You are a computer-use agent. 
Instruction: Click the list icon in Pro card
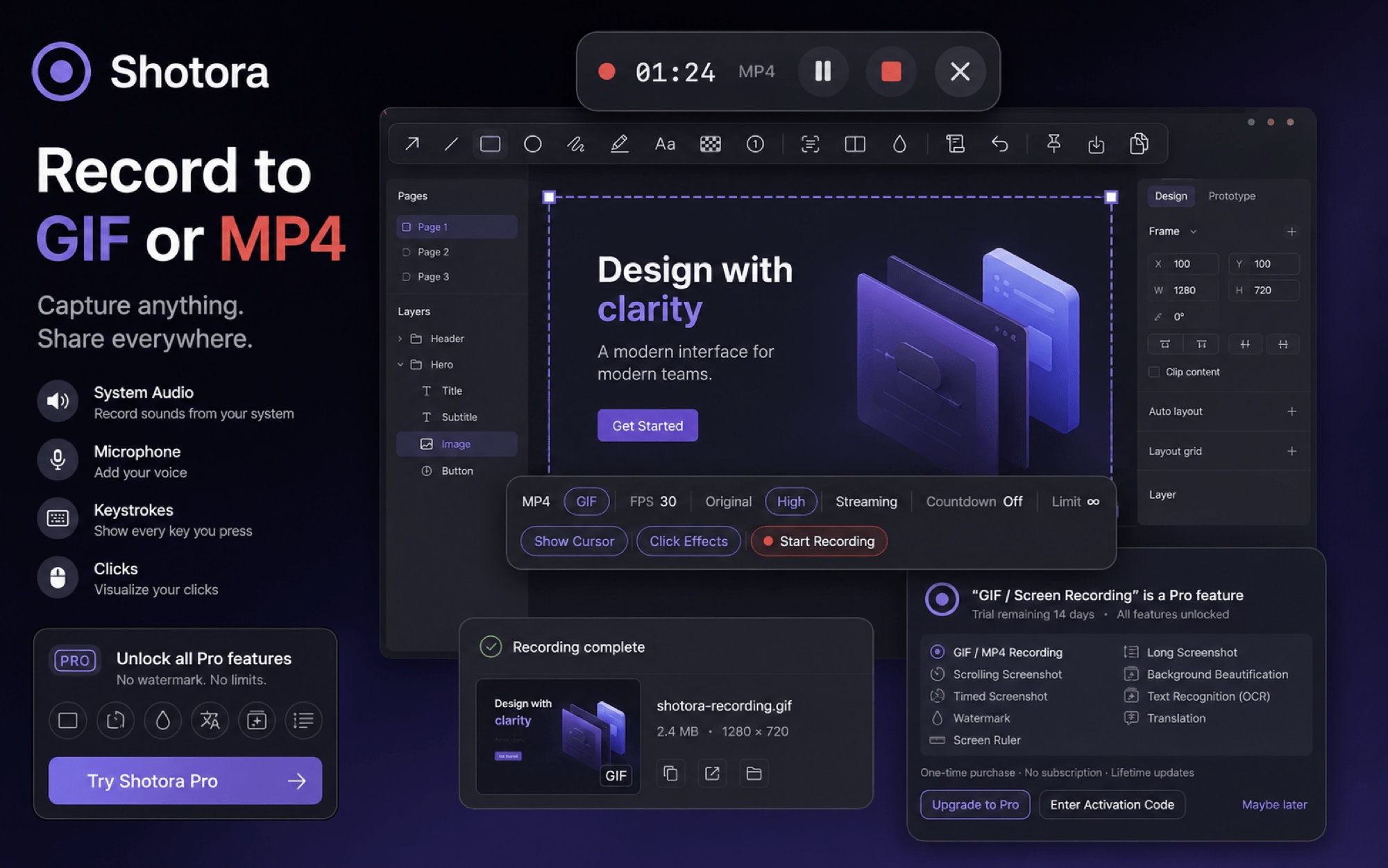coord(303,720)
